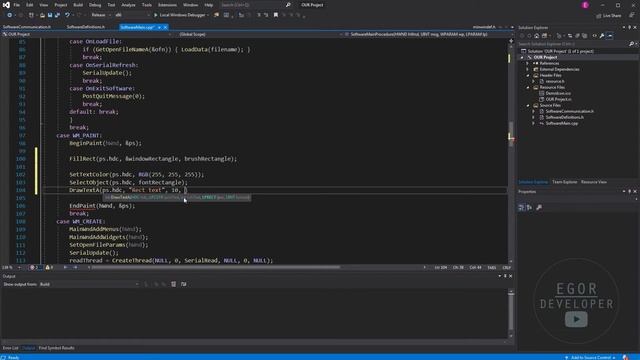Click Home icon in Solution Explorer toolbar
640x360 pixels.
[x=537, y=36]
